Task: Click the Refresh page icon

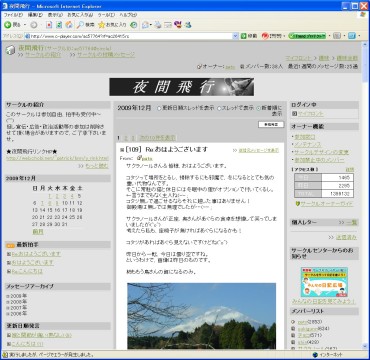Action: tap(59, 25)
